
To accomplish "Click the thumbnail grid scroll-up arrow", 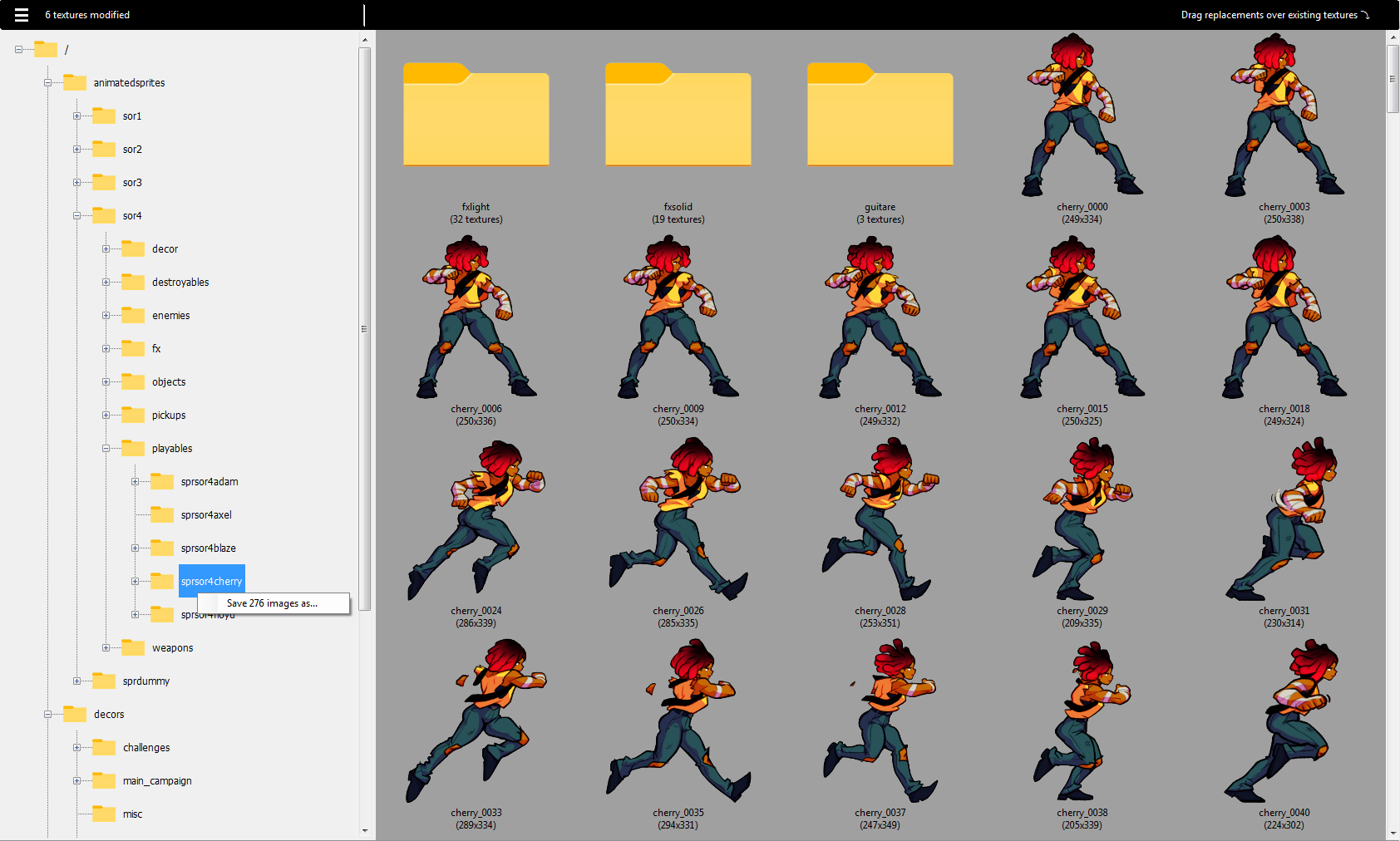I will [1393, 37].
